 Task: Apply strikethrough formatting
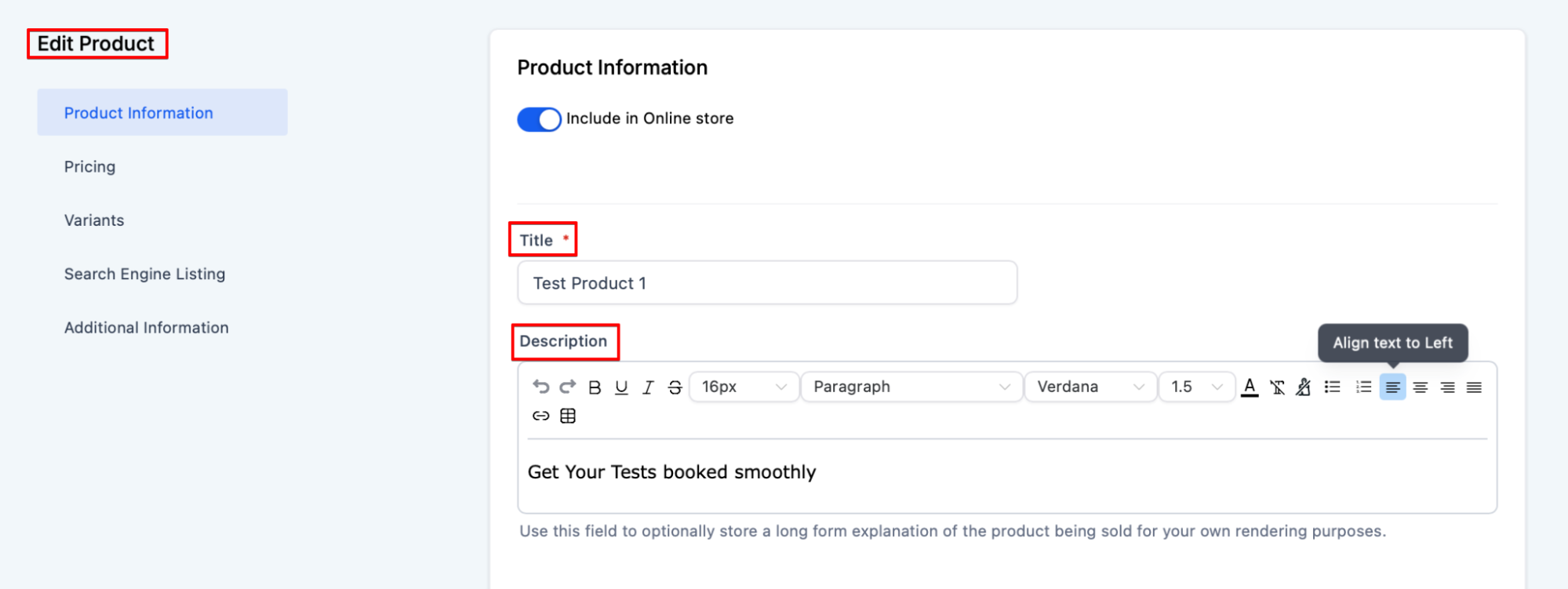[675, 387]
